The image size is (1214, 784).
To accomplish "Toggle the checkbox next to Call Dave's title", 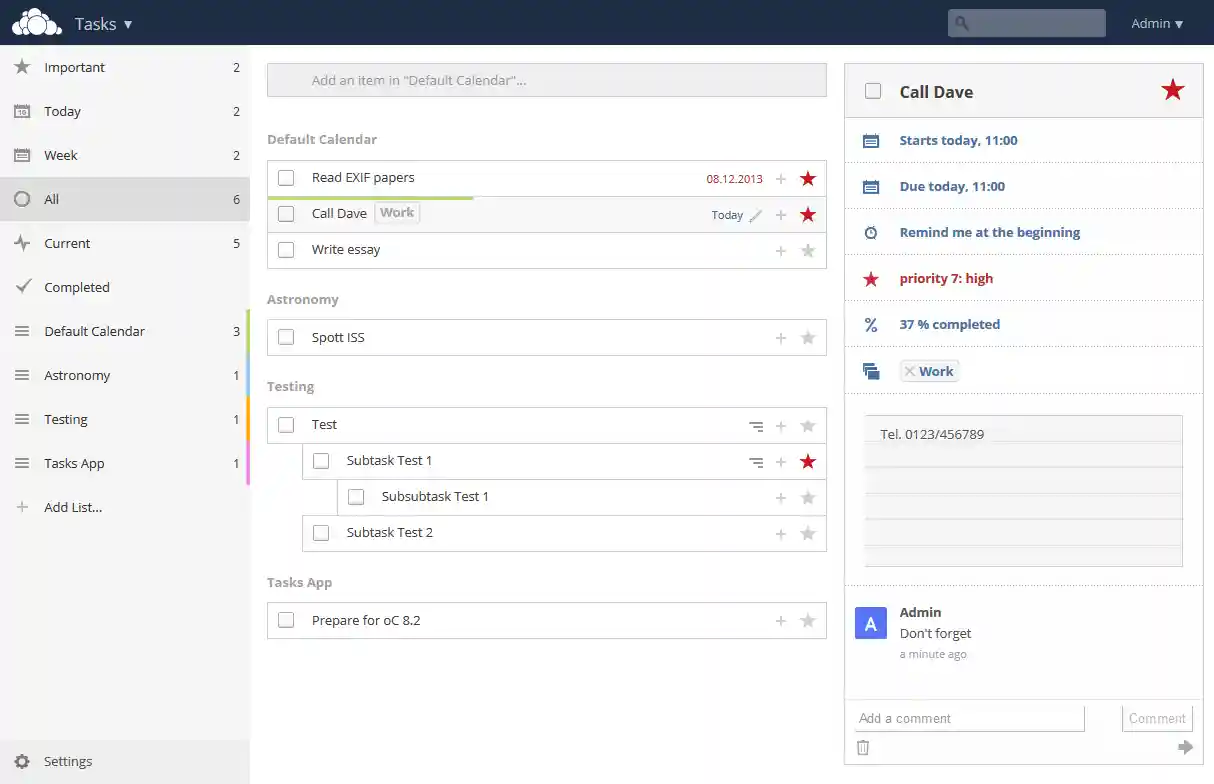I will pos(872,91).
